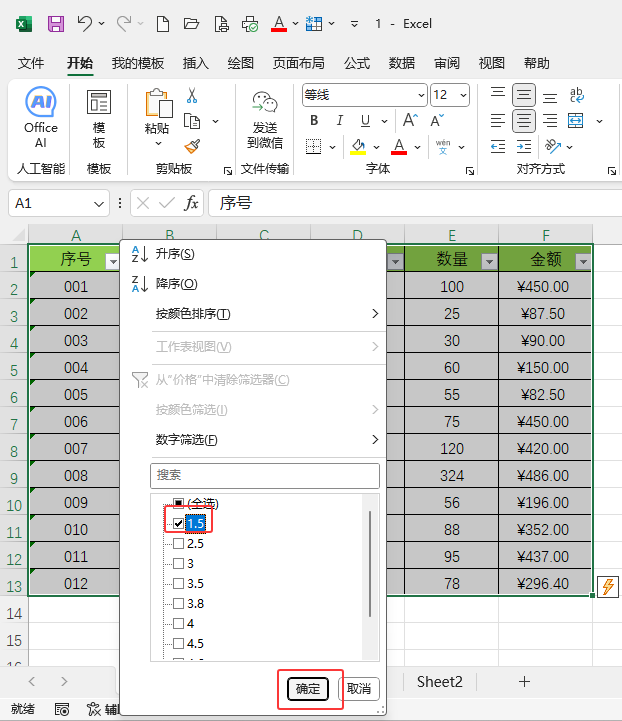Open the font name dropdown (等线)
This screenshot has height=721, width=622.
(421, 95)
